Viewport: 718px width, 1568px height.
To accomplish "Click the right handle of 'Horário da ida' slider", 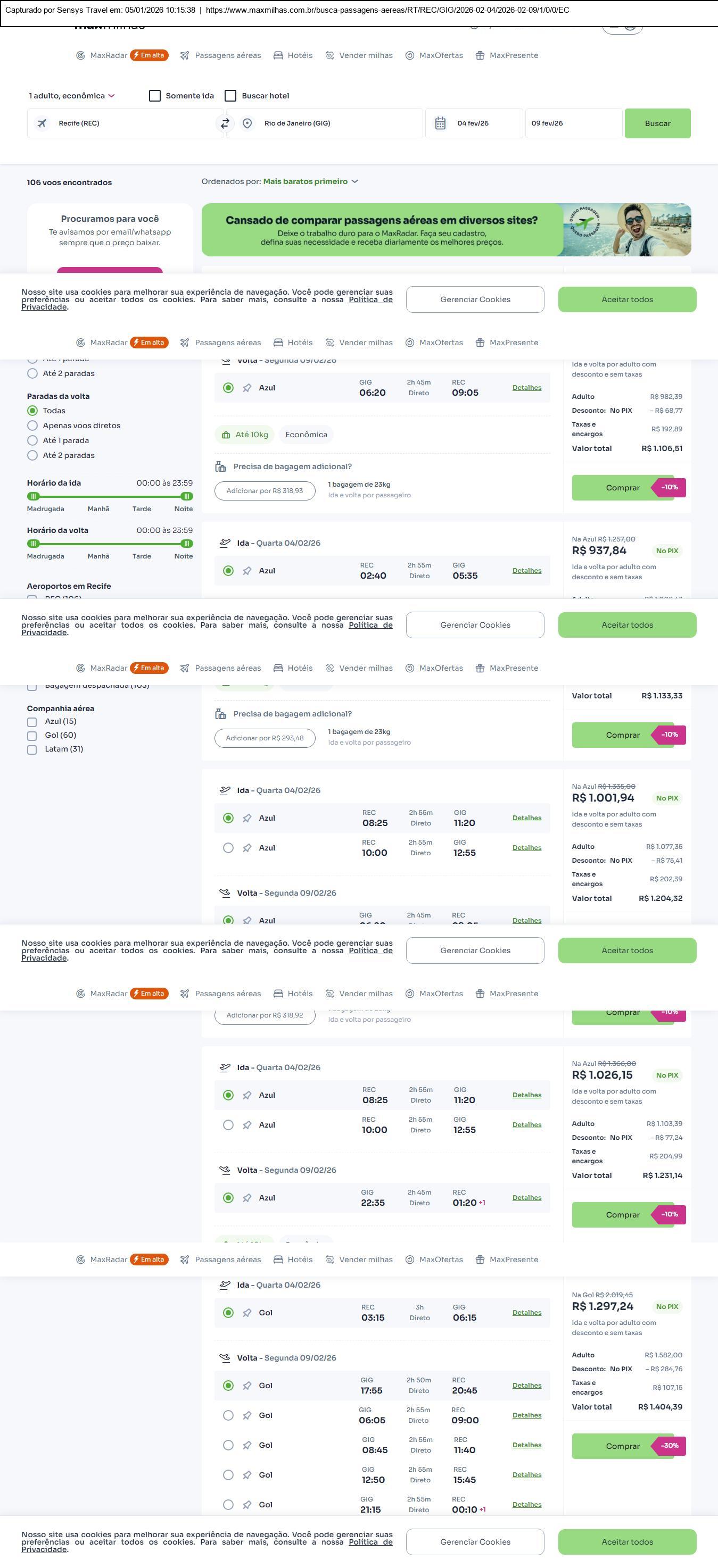I will 187,496.
